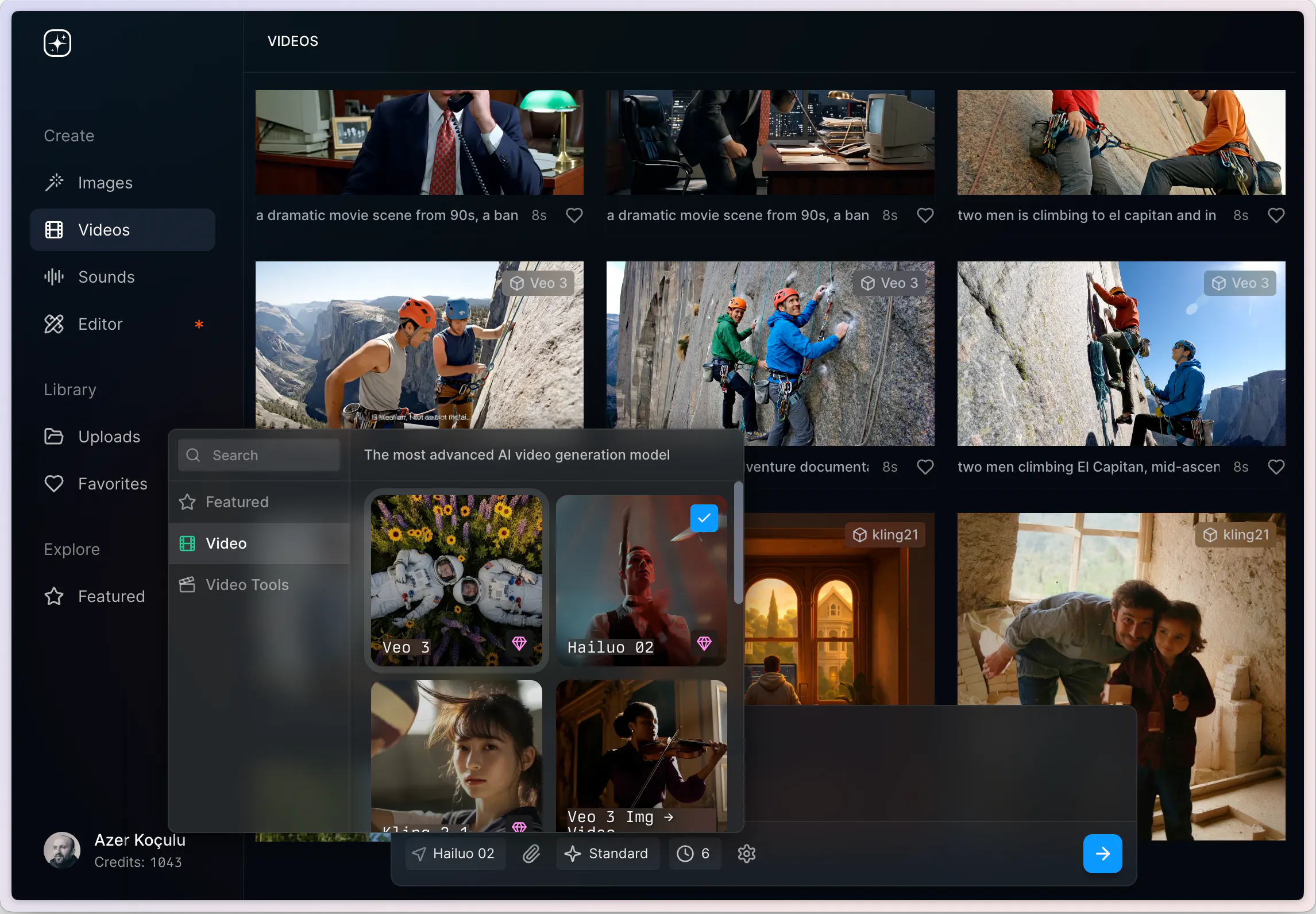This screenshot has height=914, width=1316.
Task: Click the search magnifier icon in model picker
Action: (193, 455)
